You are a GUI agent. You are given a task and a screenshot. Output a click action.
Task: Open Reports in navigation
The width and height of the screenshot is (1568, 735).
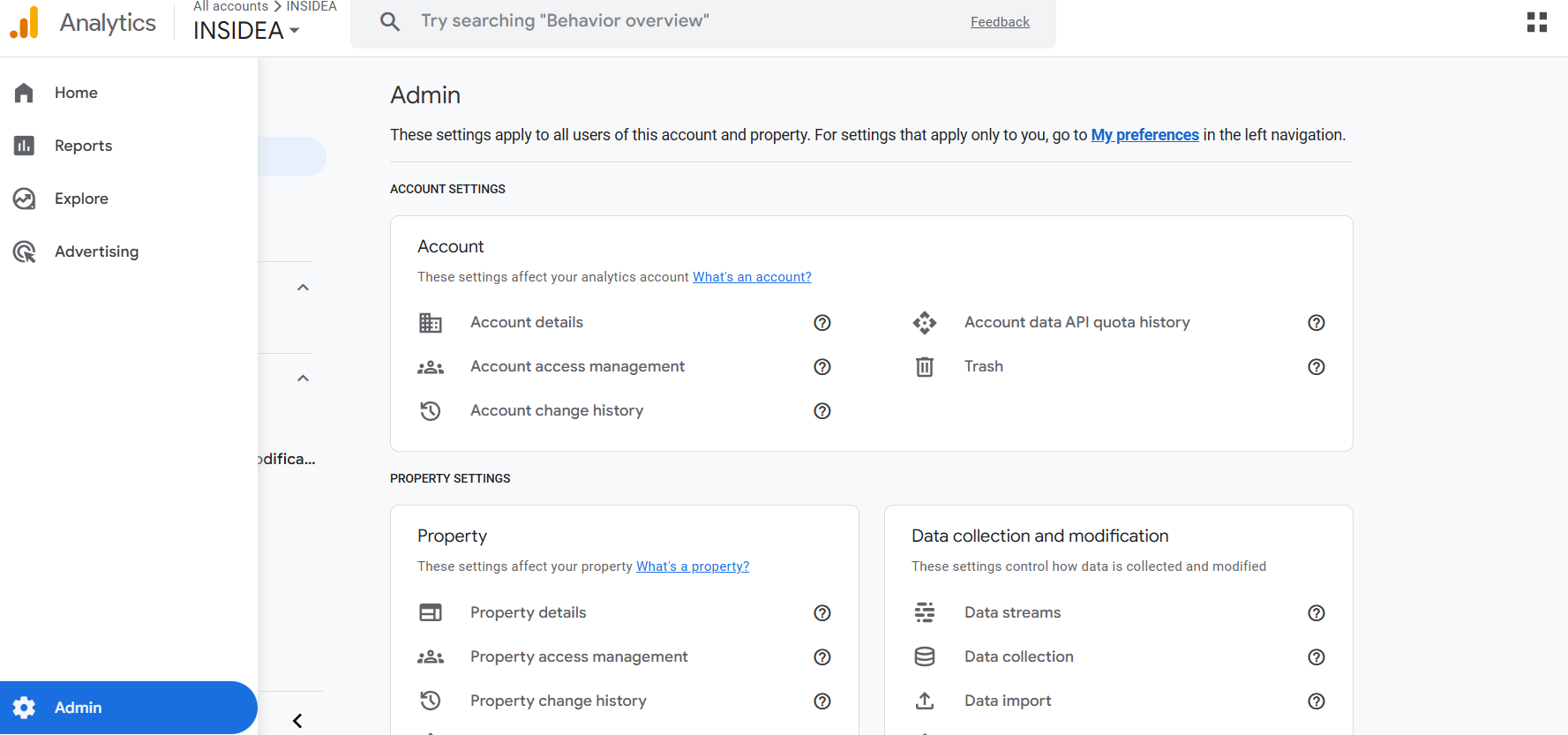click(129, 146)
